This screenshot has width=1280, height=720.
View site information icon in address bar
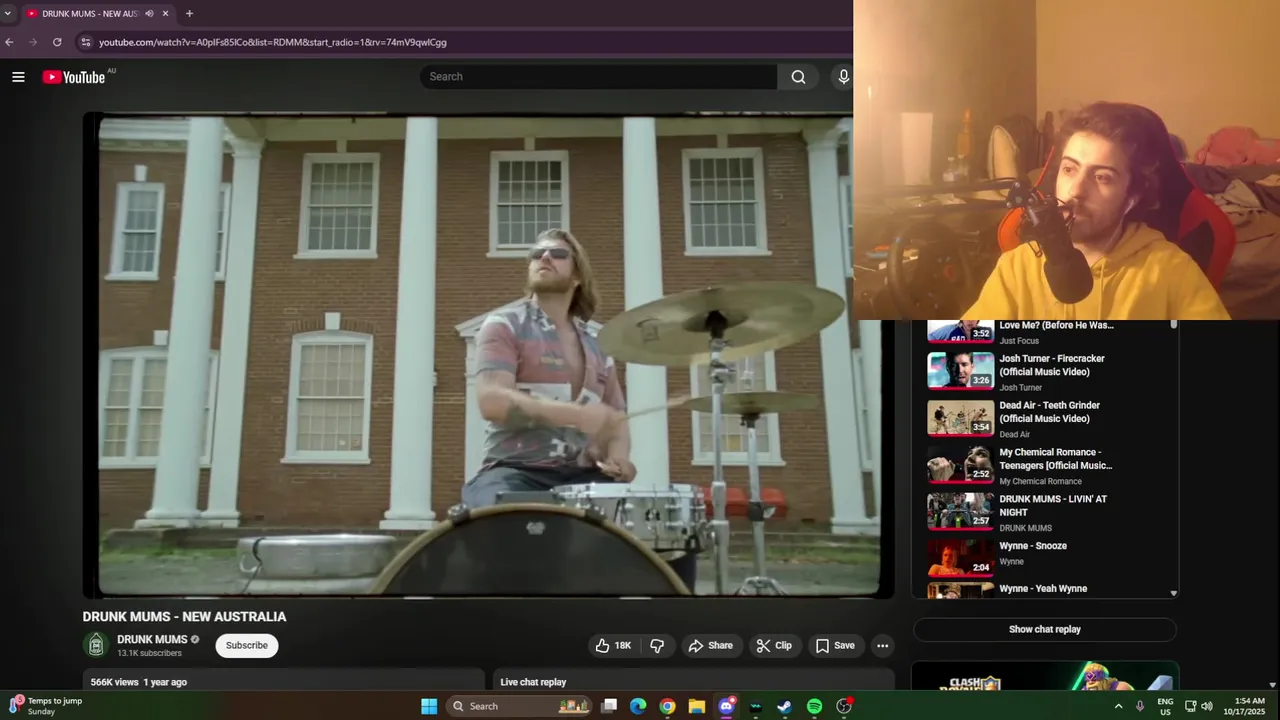coord(86,42)
